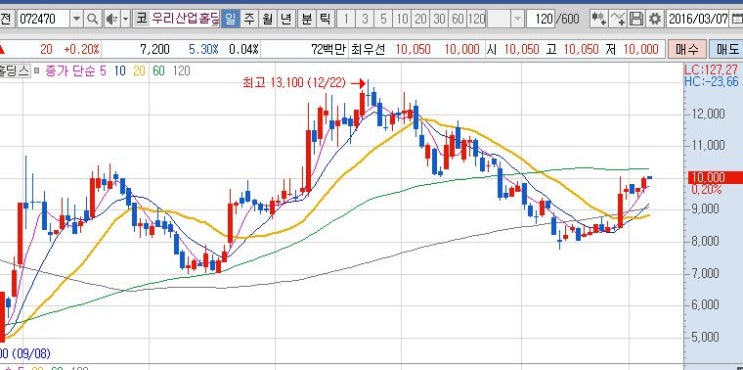Open the empty interval combo box dropdown

pos(517,19)
